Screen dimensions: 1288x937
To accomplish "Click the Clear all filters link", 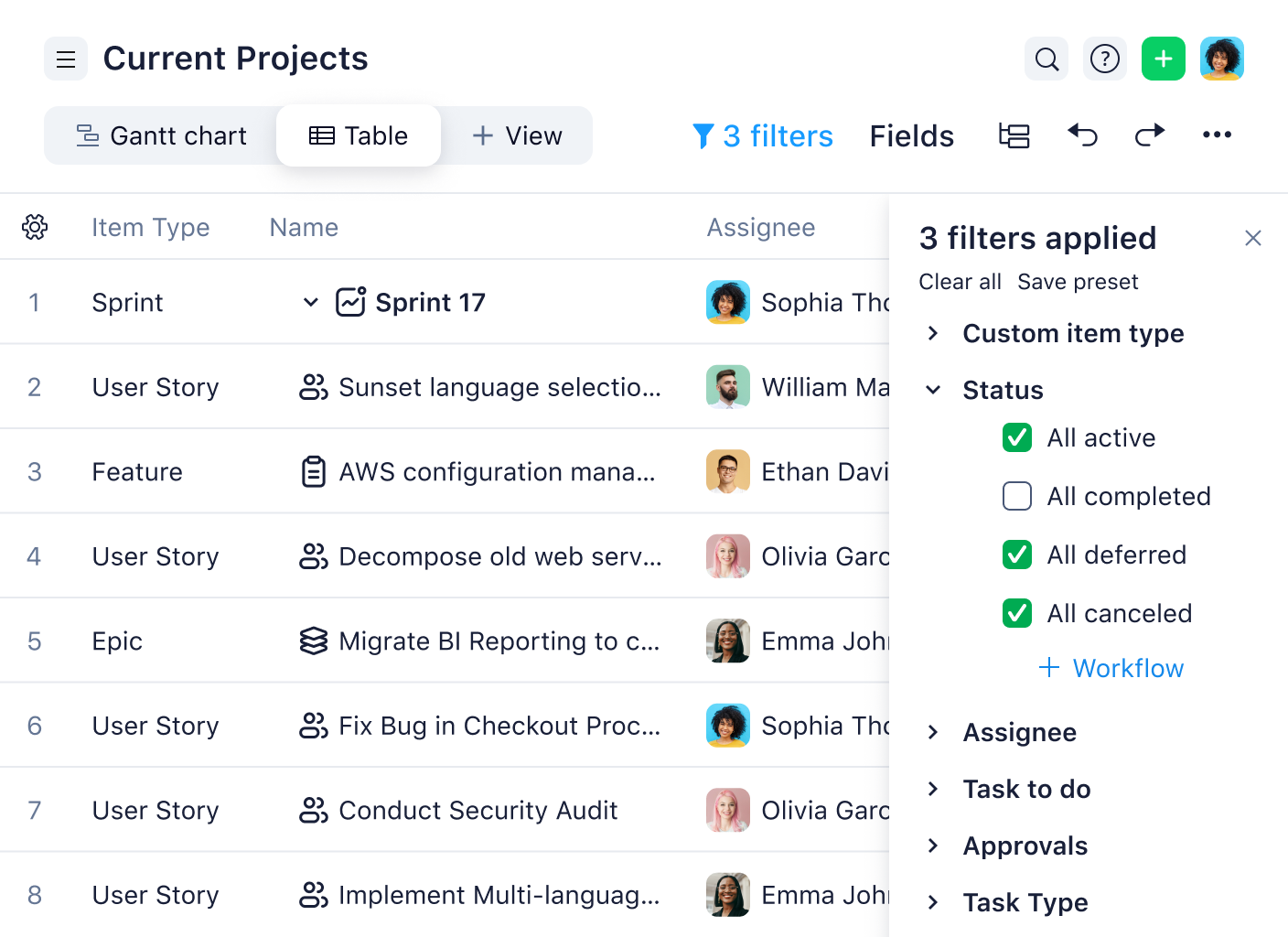I will (x=960, y=282).
